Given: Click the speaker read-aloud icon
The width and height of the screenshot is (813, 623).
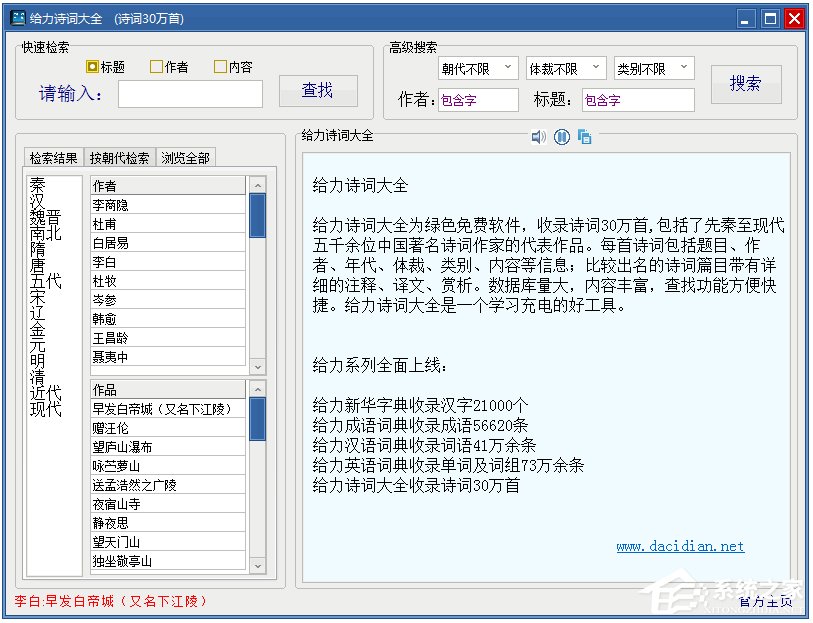Looking at the screenshot, I should (x=538, y=137).
